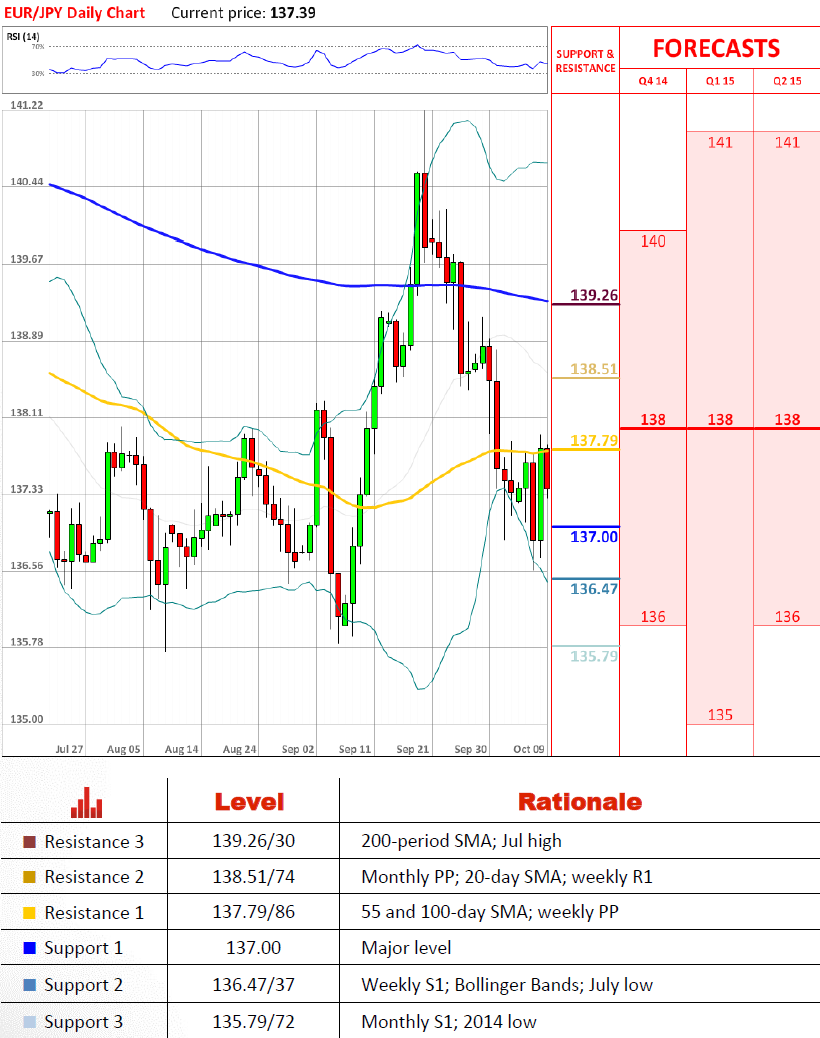
Task: Select the Support 2 row label
Action: [x=83, y=986]
